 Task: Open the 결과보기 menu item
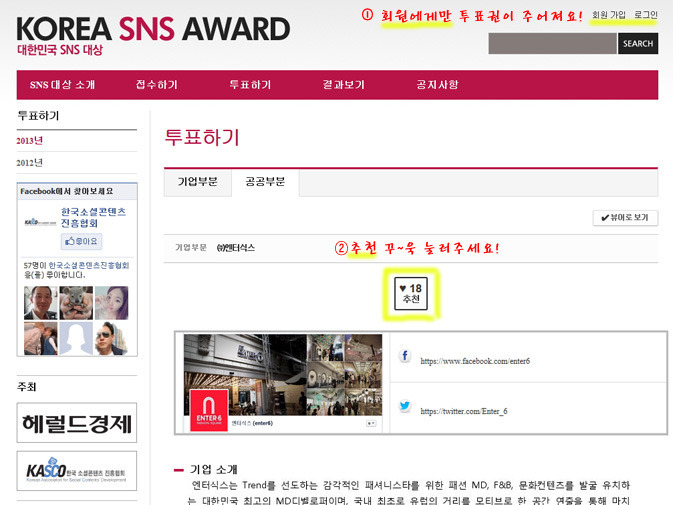(344, 85)
